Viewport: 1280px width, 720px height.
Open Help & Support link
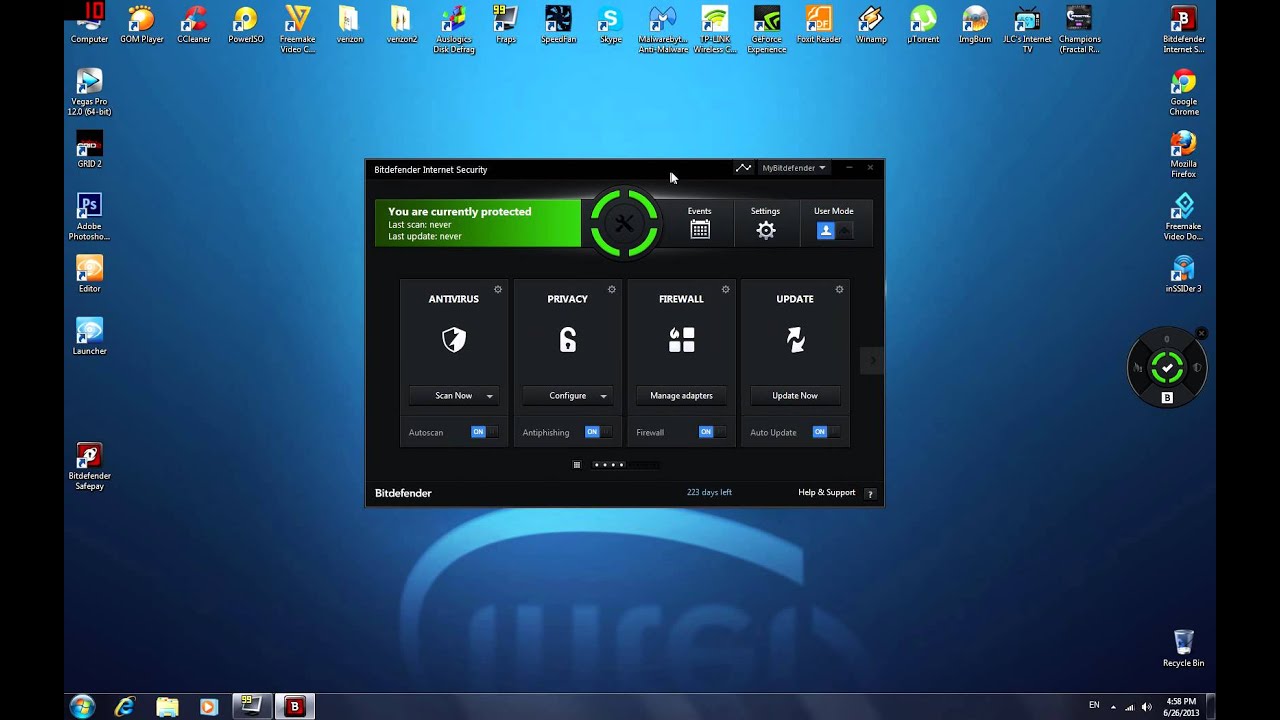827,493
